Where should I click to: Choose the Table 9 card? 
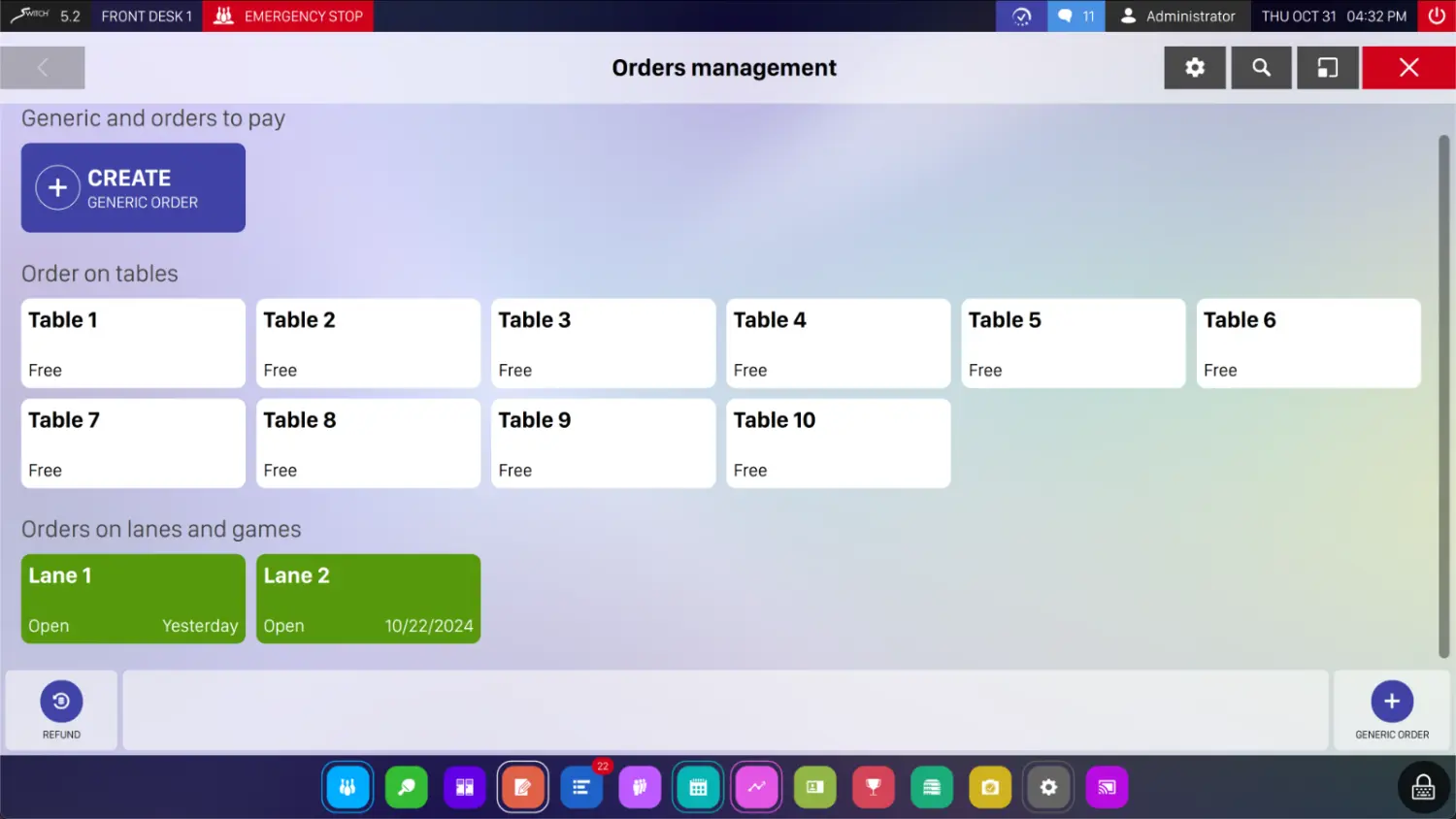click(604, 443)
